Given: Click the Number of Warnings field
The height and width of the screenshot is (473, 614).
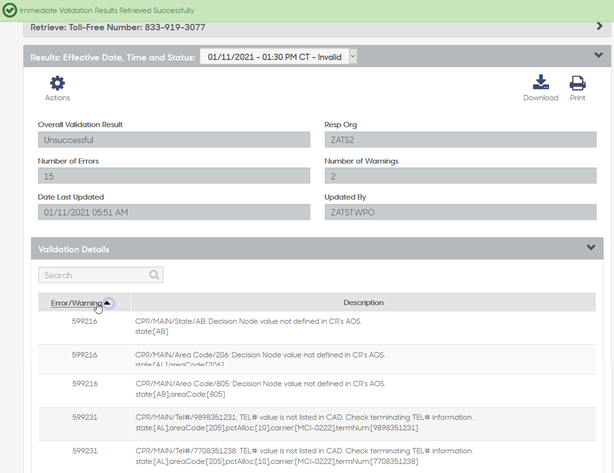Looking at the screenshot, I should 460,176.
